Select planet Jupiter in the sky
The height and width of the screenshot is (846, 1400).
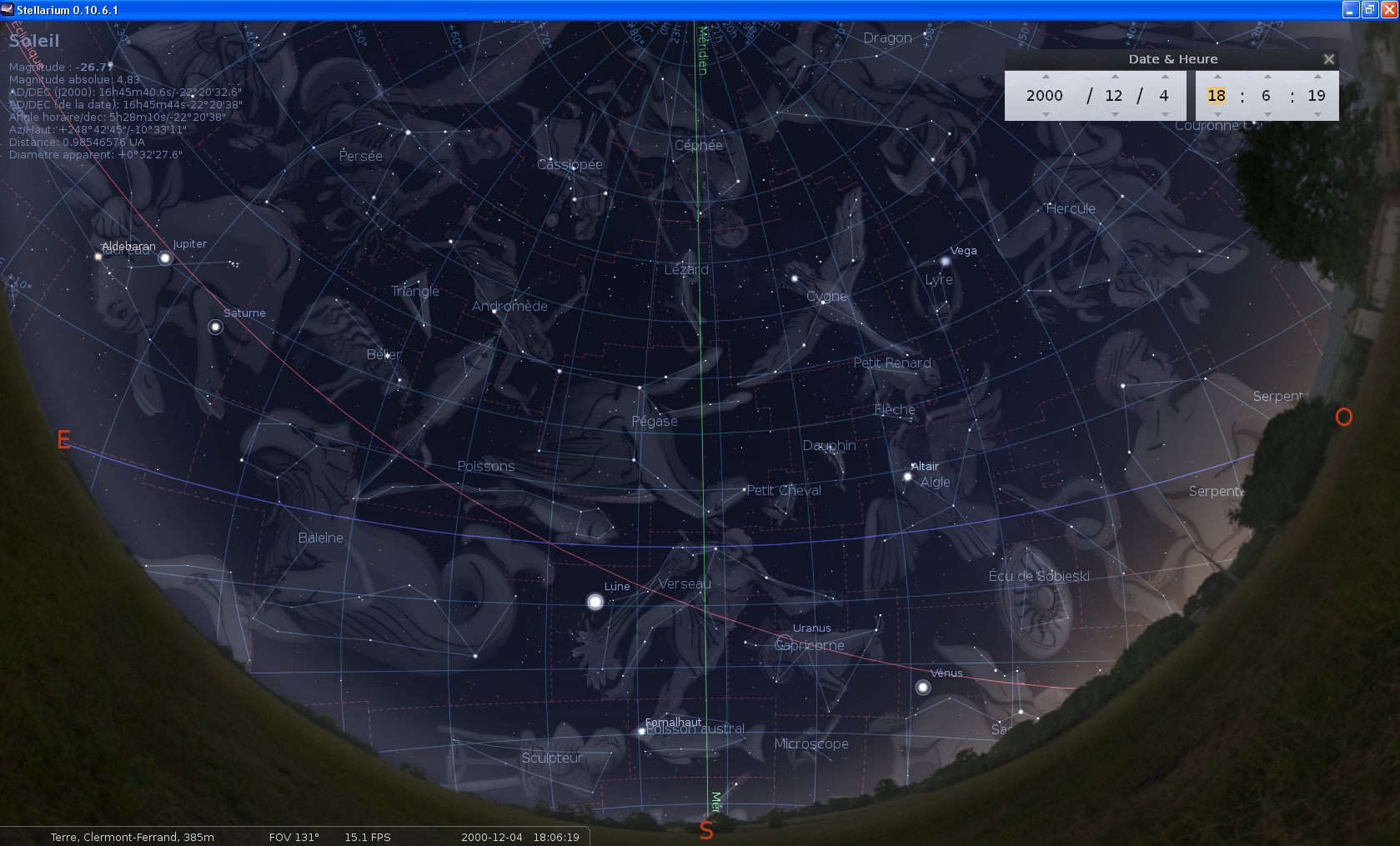165,258
